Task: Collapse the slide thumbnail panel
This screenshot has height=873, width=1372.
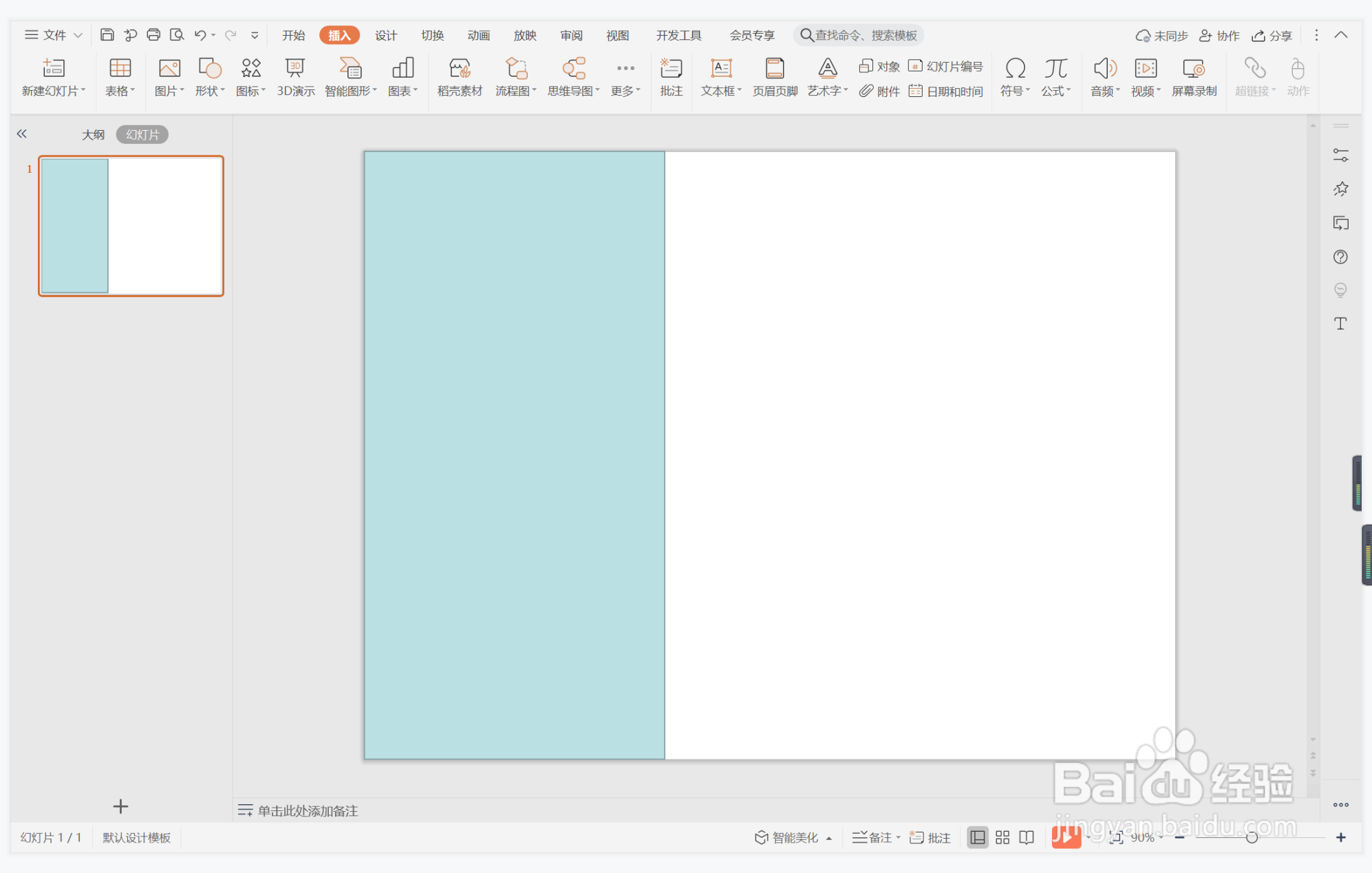Action: tap(22, 134)
